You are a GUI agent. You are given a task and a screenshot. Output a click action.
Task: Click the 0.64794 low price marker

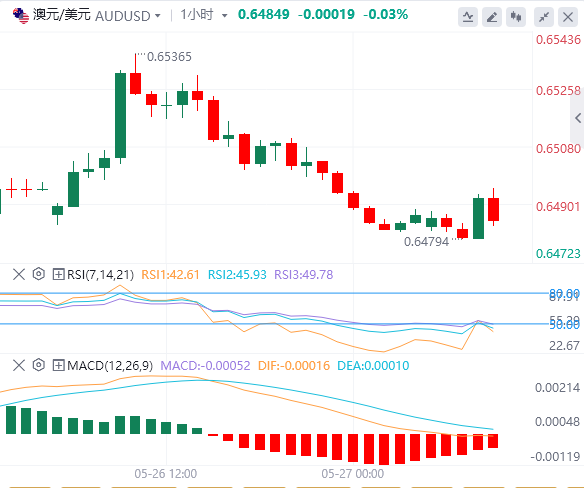coord(426,241)
